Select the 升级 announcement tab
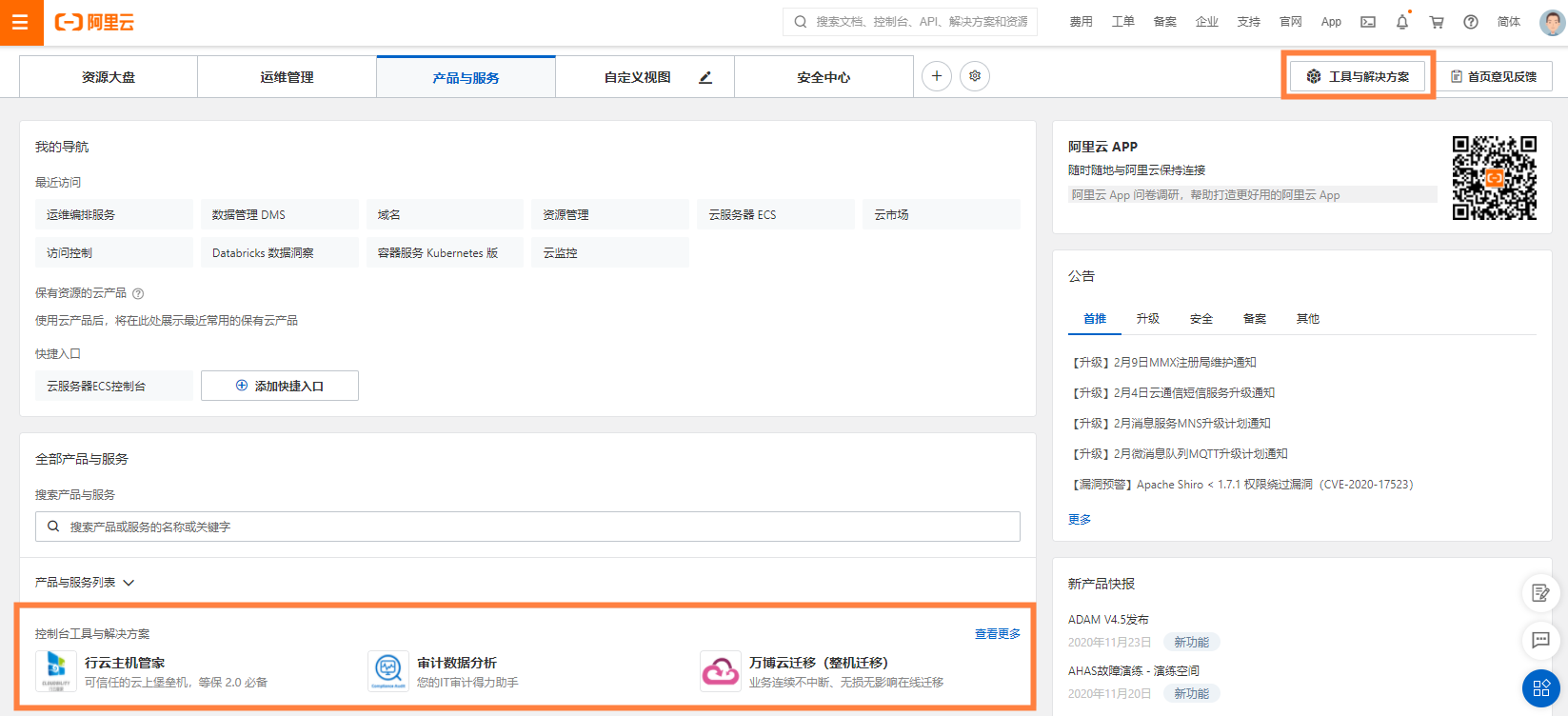The width and height of the screenshot is (1568, 716). point(1148,319)
